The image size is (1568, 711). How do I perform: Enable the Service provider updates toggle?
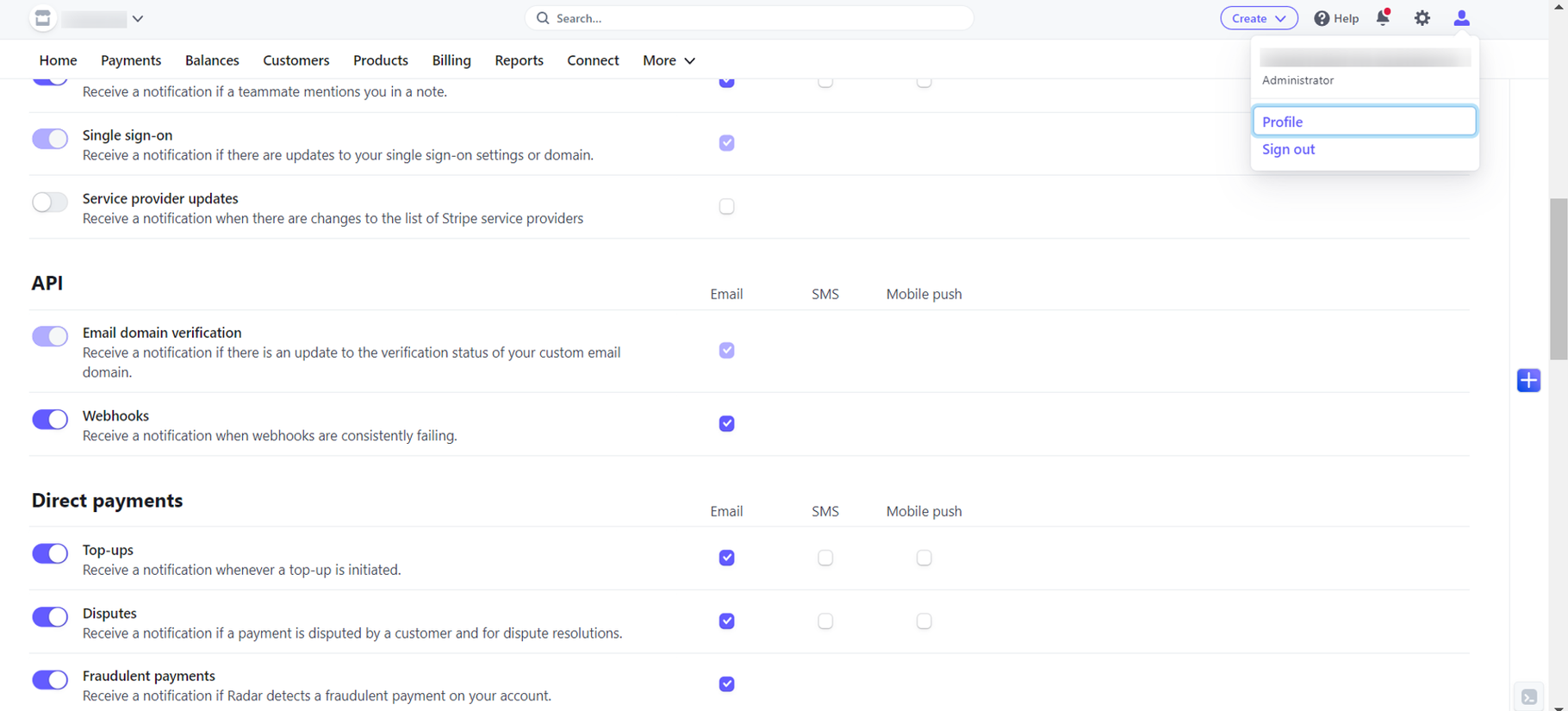[50, 203]
